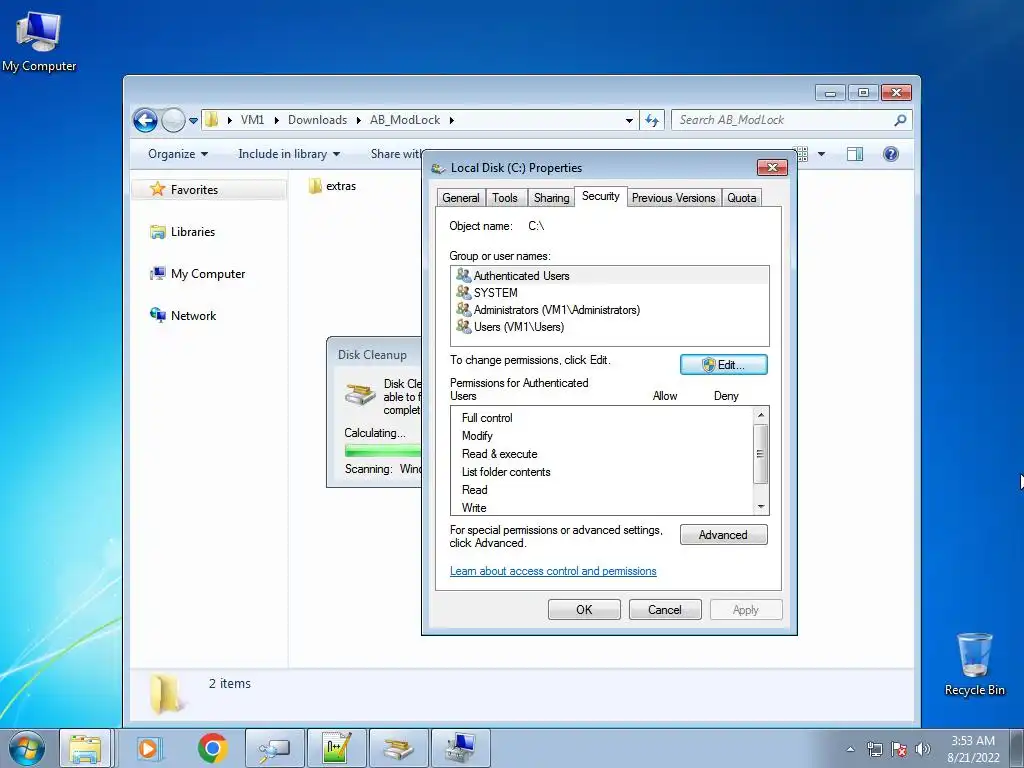Switch to the Sharing tab
Image resolution: width=1024 pixels, height=768 pixels.
coord(551,198)
